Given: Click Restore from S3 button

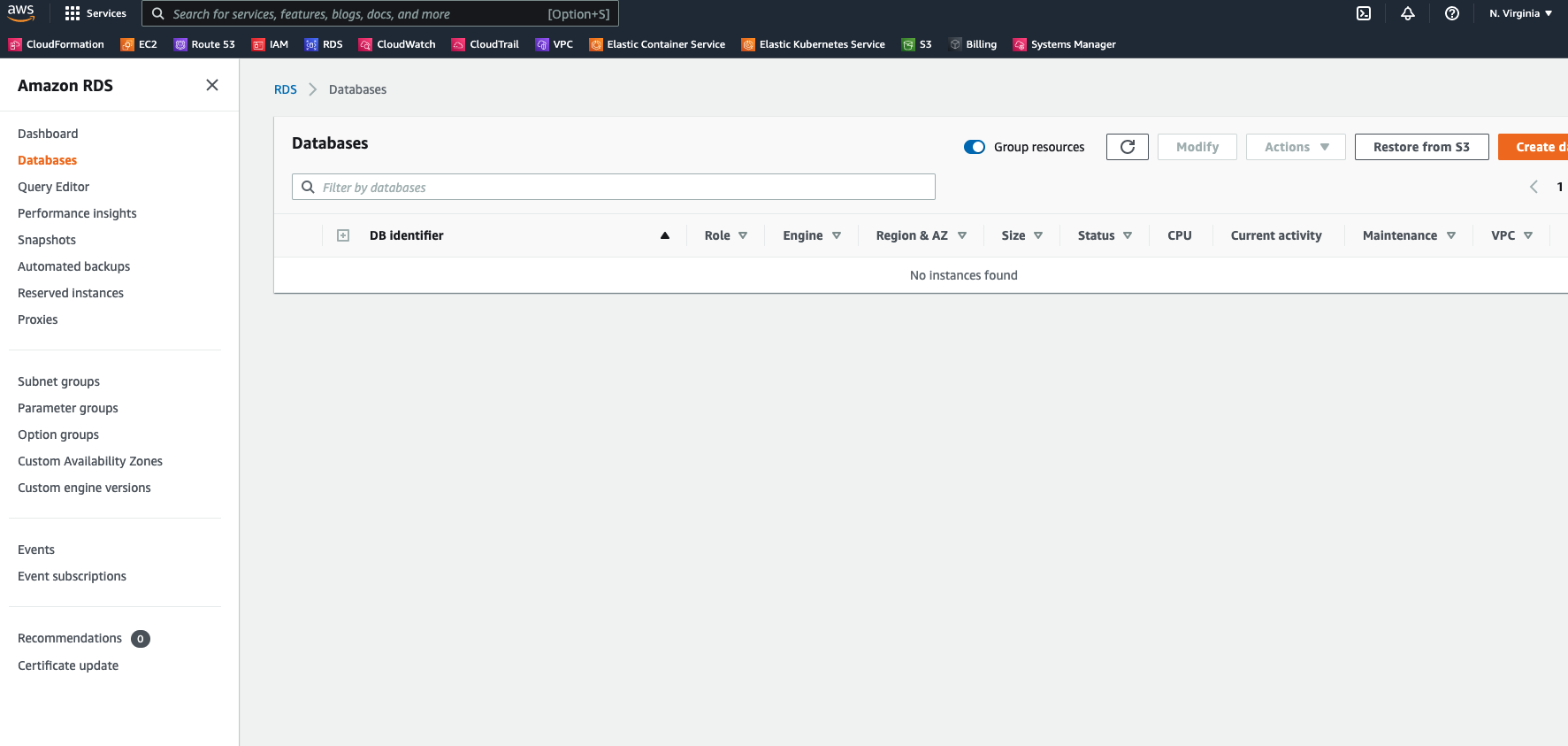Looking at the screenshot, I should (x=1421, y=147).
